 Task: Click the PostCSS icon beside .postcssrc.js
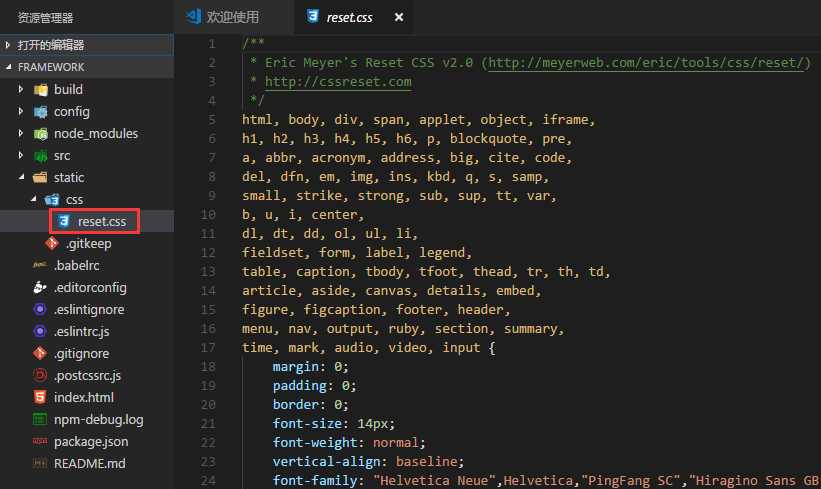coord(40,375)
